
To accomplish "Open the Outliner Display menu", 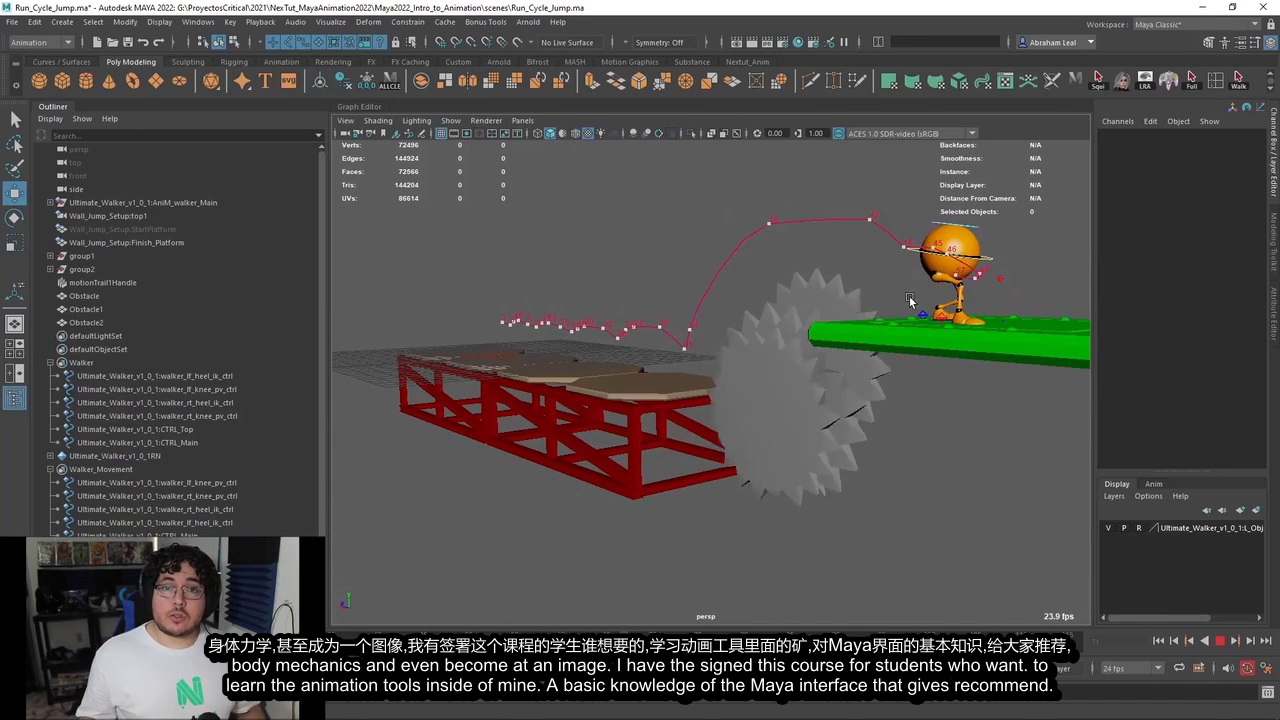I will point(50,119).
